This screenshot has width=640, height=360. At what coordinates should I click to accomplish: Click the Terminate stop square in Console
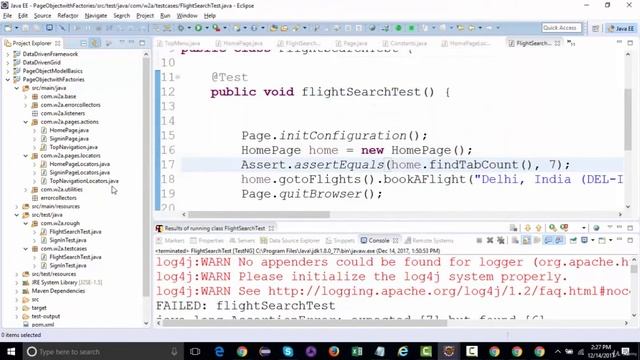coord(479,240)
